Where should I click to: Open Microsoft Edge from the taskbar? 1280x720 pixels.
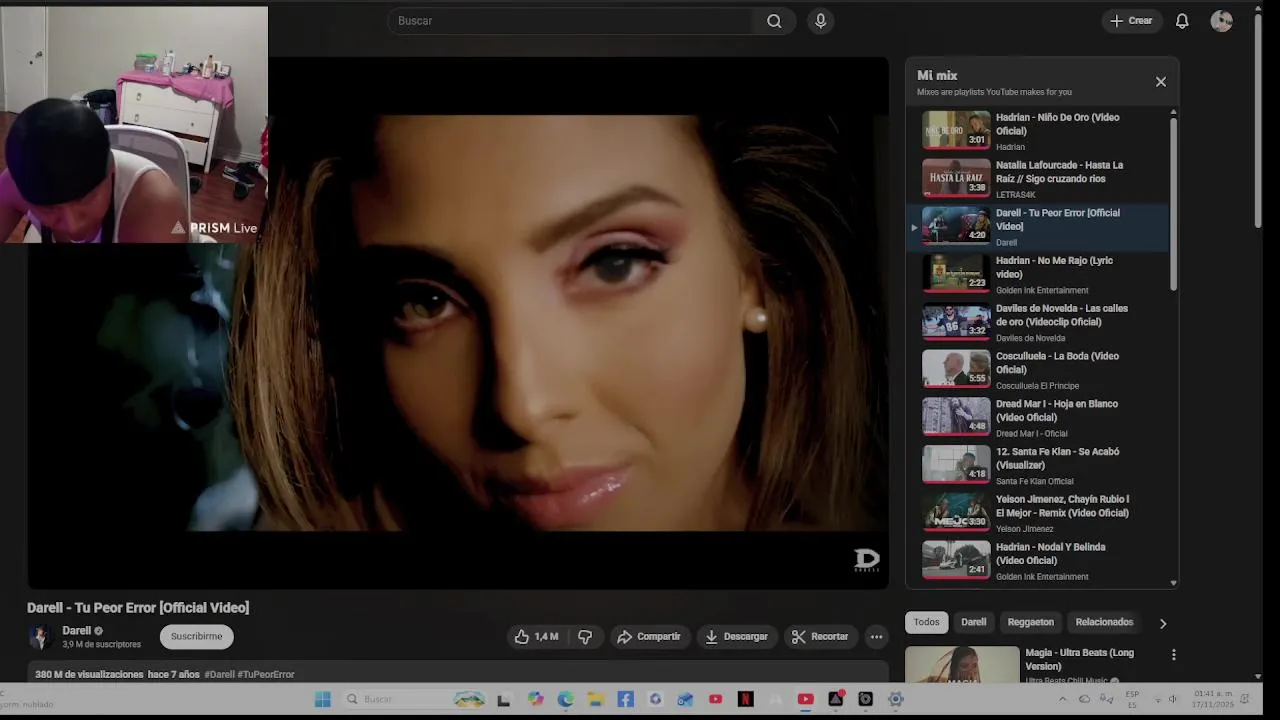565,700
